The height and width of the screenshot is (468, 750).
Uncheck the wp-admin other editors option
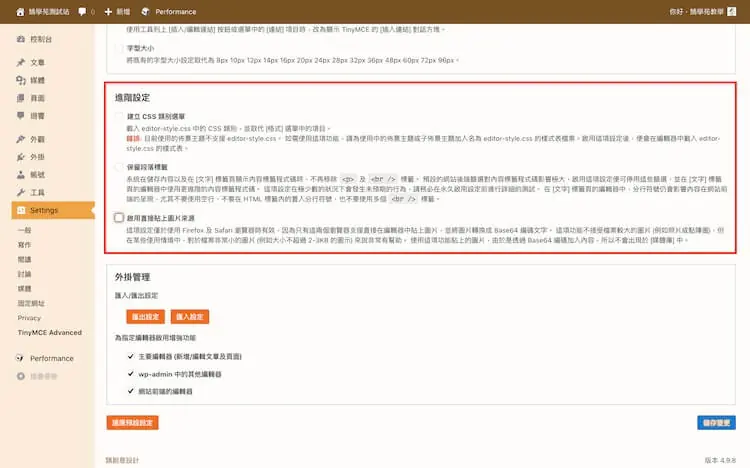[x=131, y=374]
